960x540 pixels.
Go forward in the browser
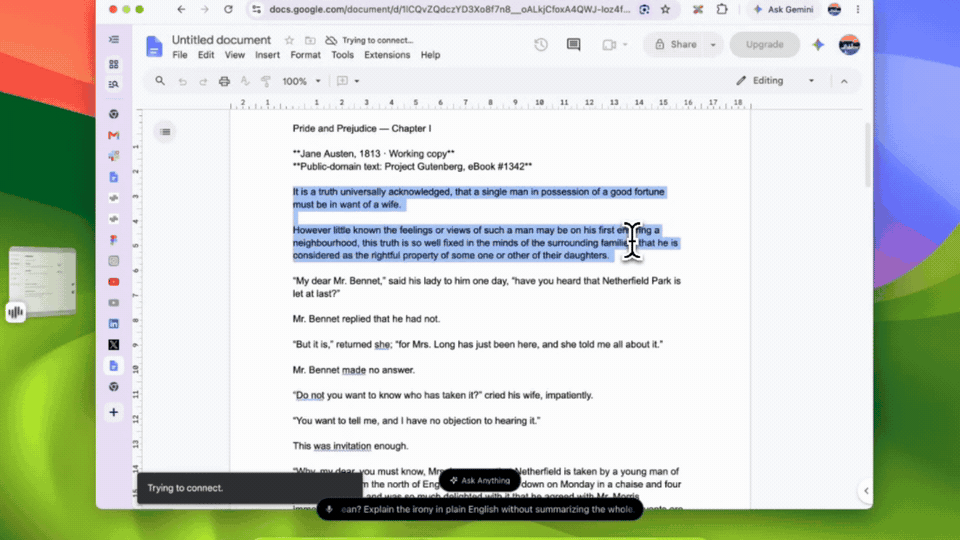204,9
